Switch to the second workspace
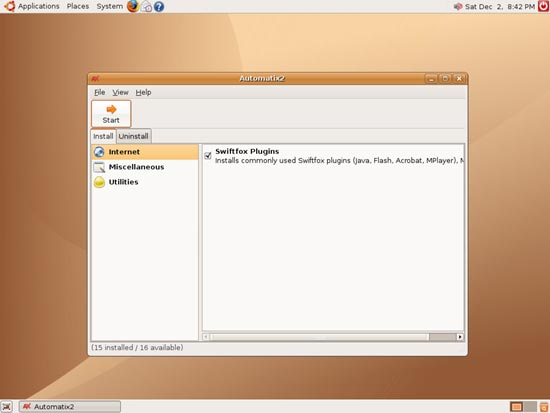This screenshot has height=413, width=550. click(530, 407)
